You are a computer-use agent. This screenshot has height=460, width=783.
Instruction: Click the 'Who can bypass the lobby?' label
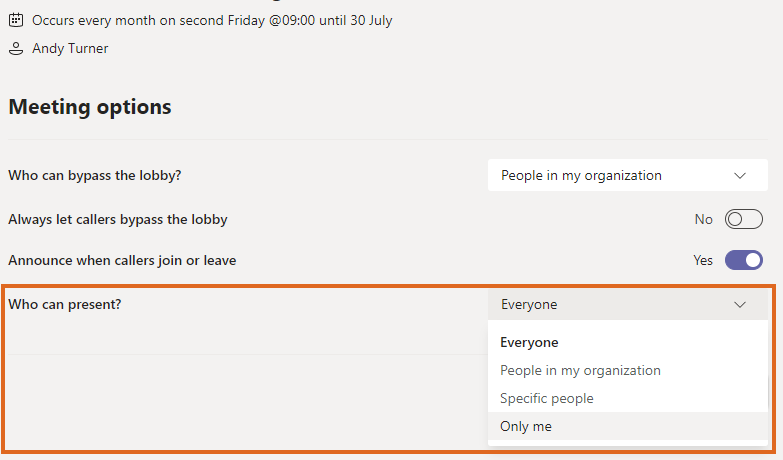point(95,175)
